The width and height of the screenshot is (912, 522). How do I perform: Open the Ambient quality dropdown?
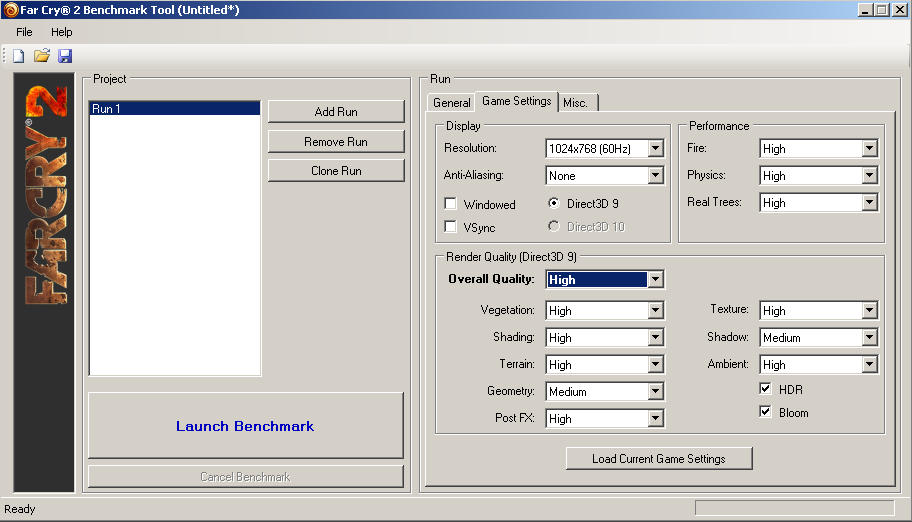[819, 365]
